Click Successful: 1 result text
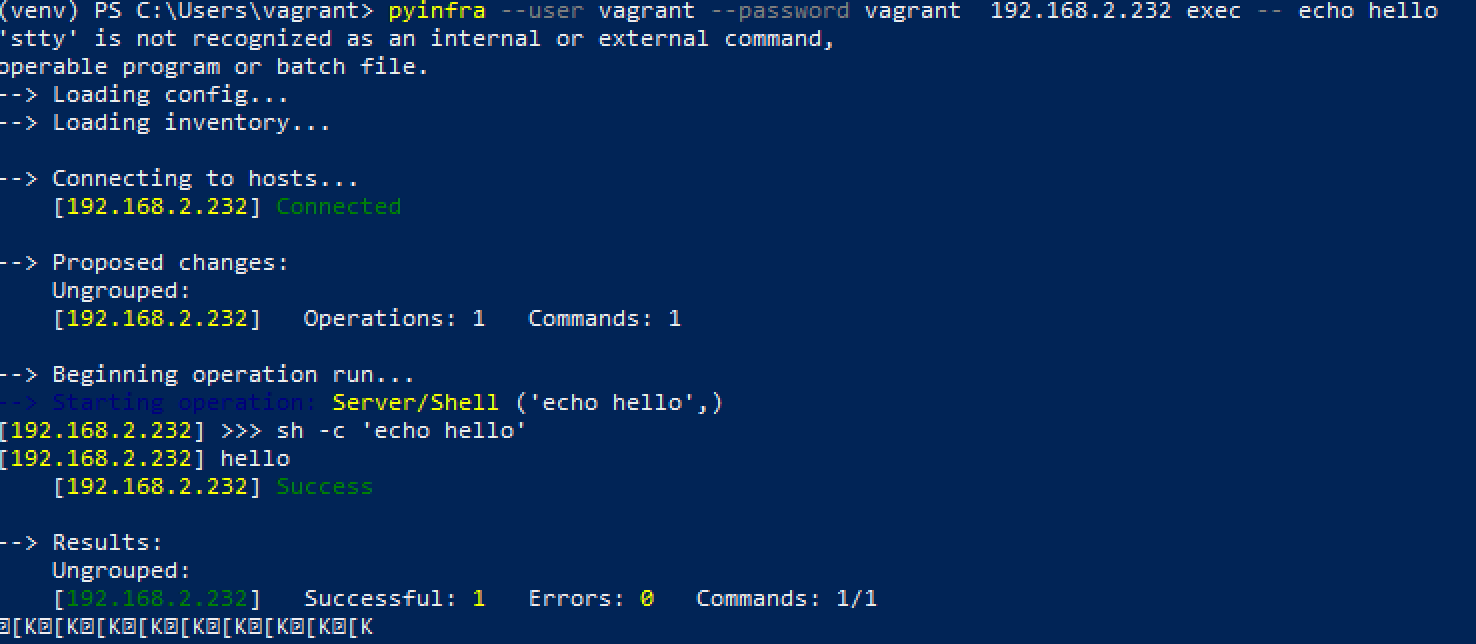 tap(395, 599)
